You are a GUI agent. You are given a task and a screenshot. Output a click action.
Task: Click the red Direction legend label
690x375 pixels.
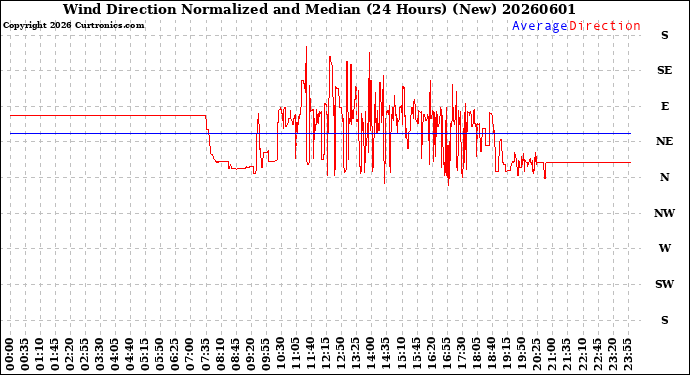point(605,26)
